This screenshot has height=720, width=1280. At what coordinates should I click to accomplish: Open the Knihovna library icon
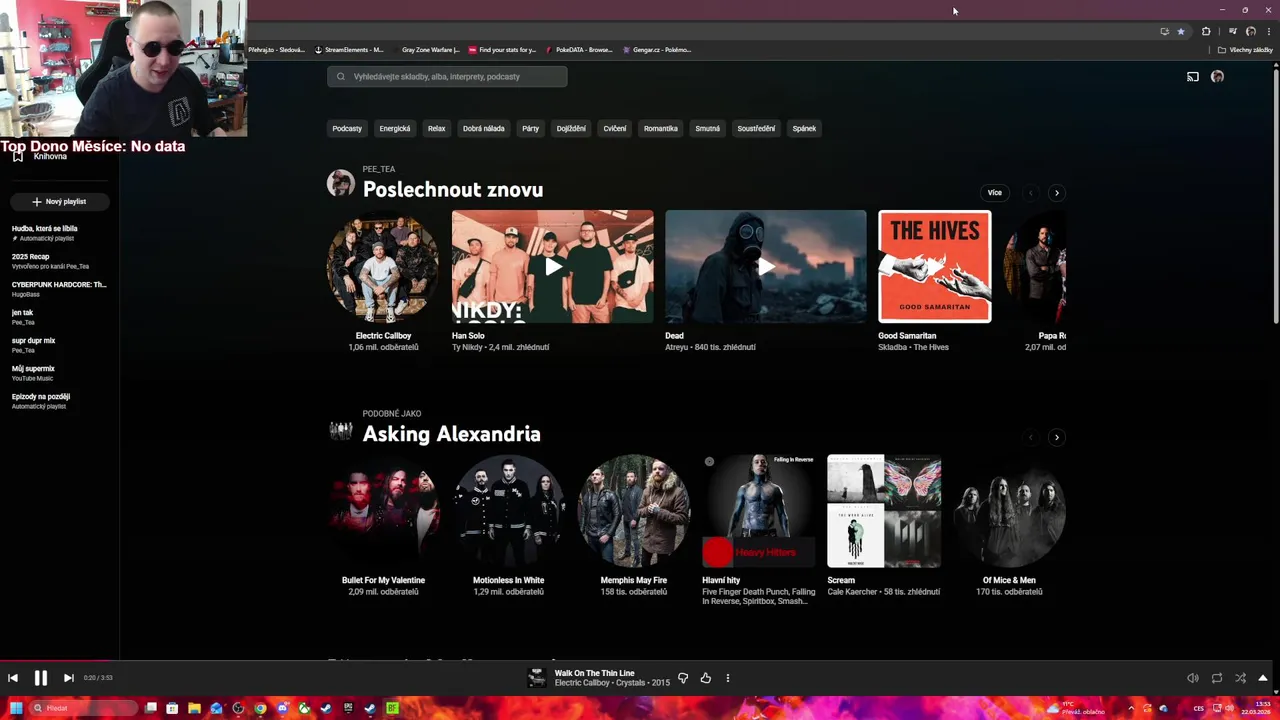[x=18, y=156]
